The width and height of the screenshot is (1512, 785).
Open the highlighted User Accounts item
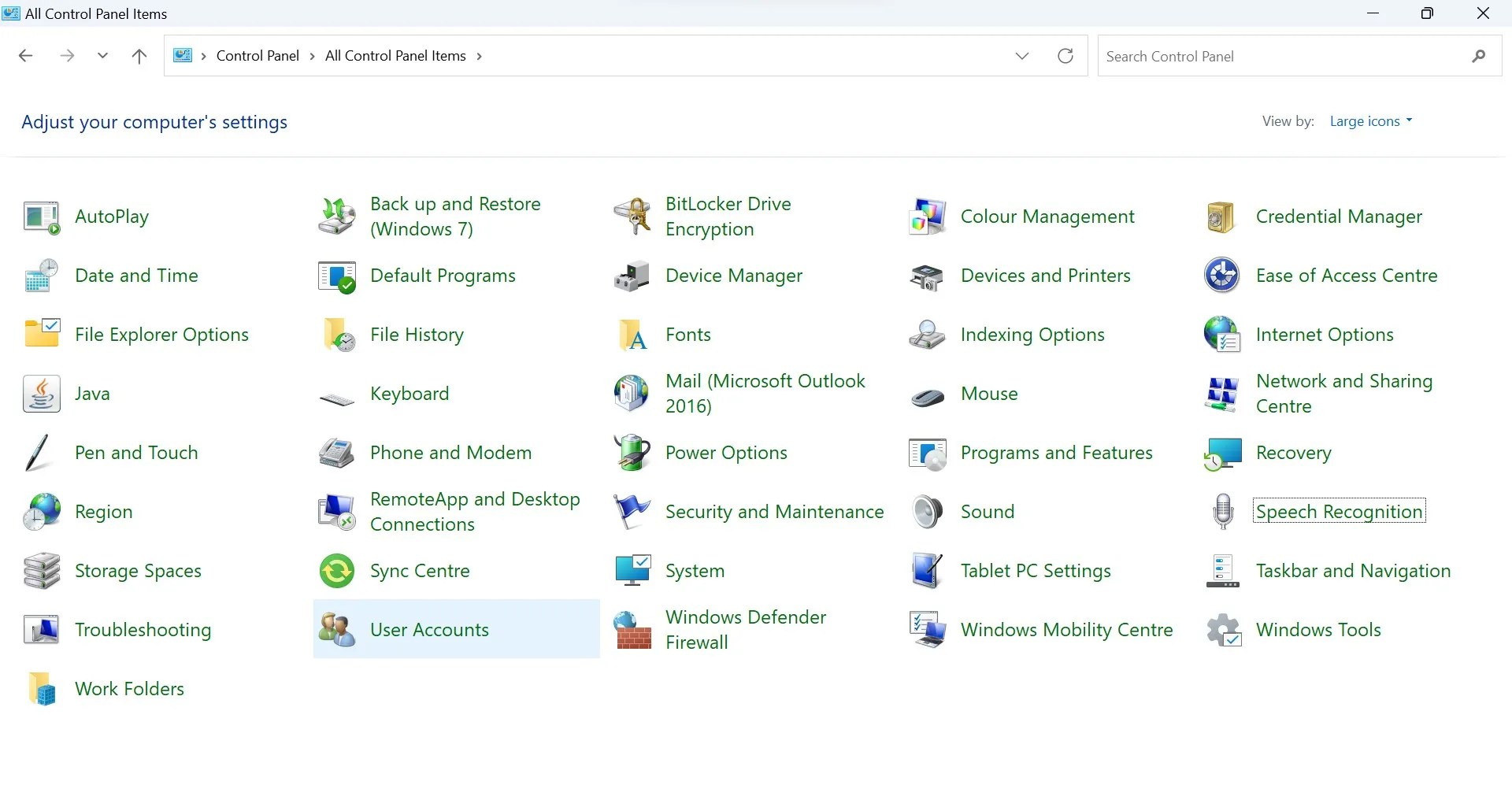429,629
